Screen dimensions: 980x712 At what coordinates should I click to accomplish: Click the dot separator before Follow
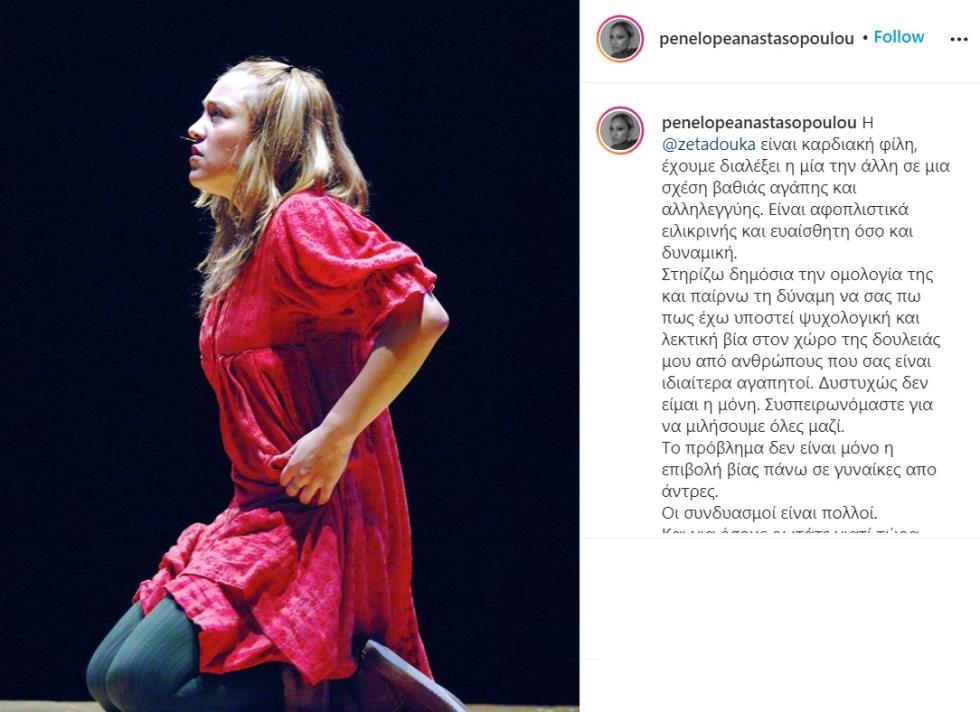point(865,38)
